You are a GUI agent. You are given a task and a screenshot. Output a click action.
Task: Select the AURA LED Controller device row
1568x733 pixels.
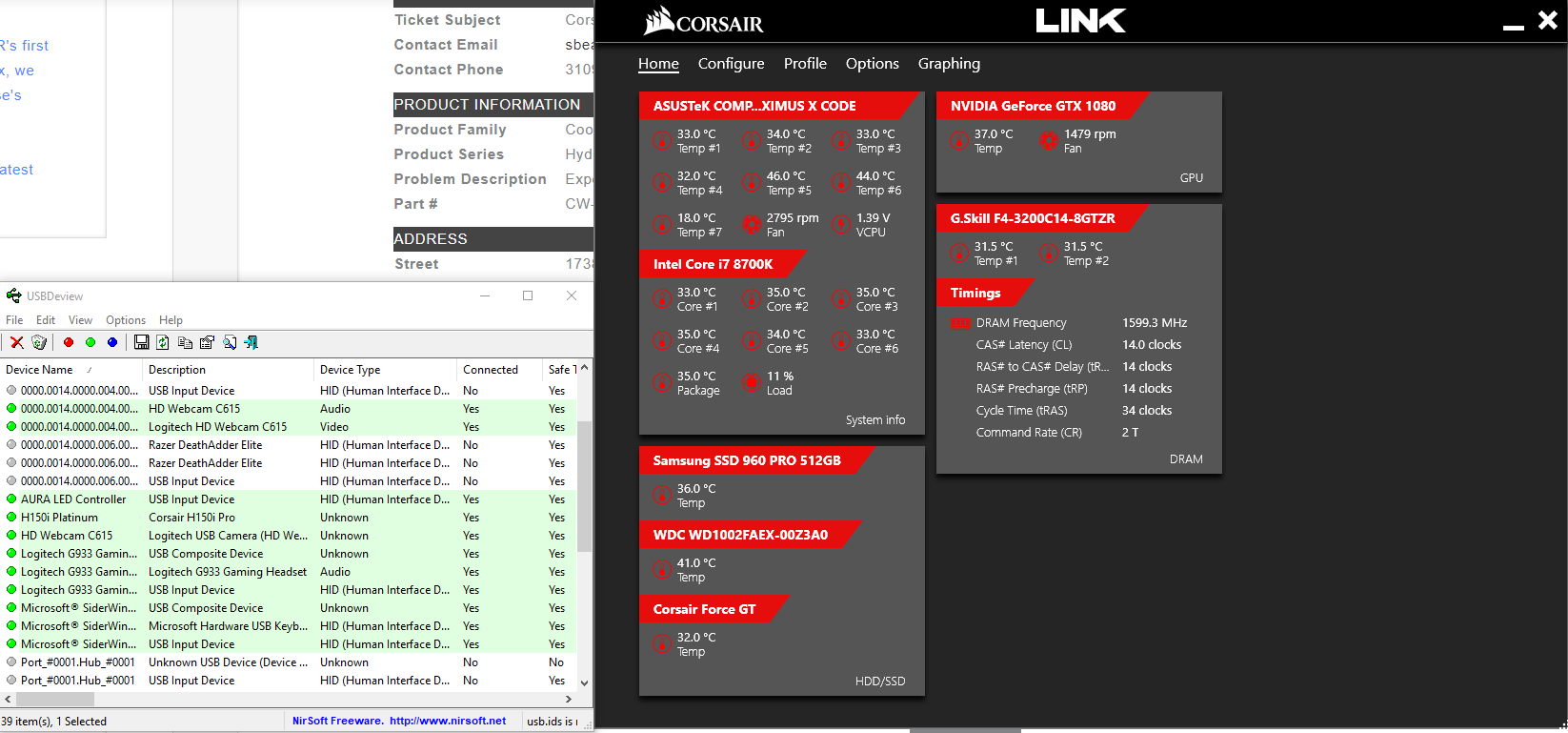[x=289, y=499]
